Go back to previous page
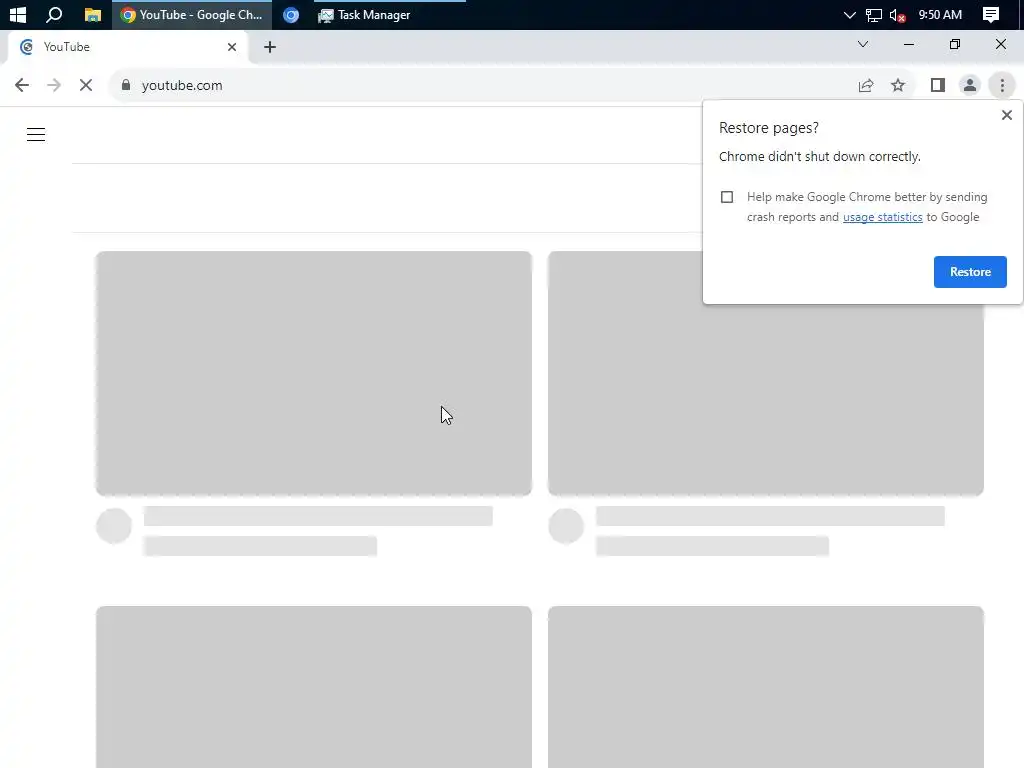This screenshot has height=768, width=1024. pos(22,85)
